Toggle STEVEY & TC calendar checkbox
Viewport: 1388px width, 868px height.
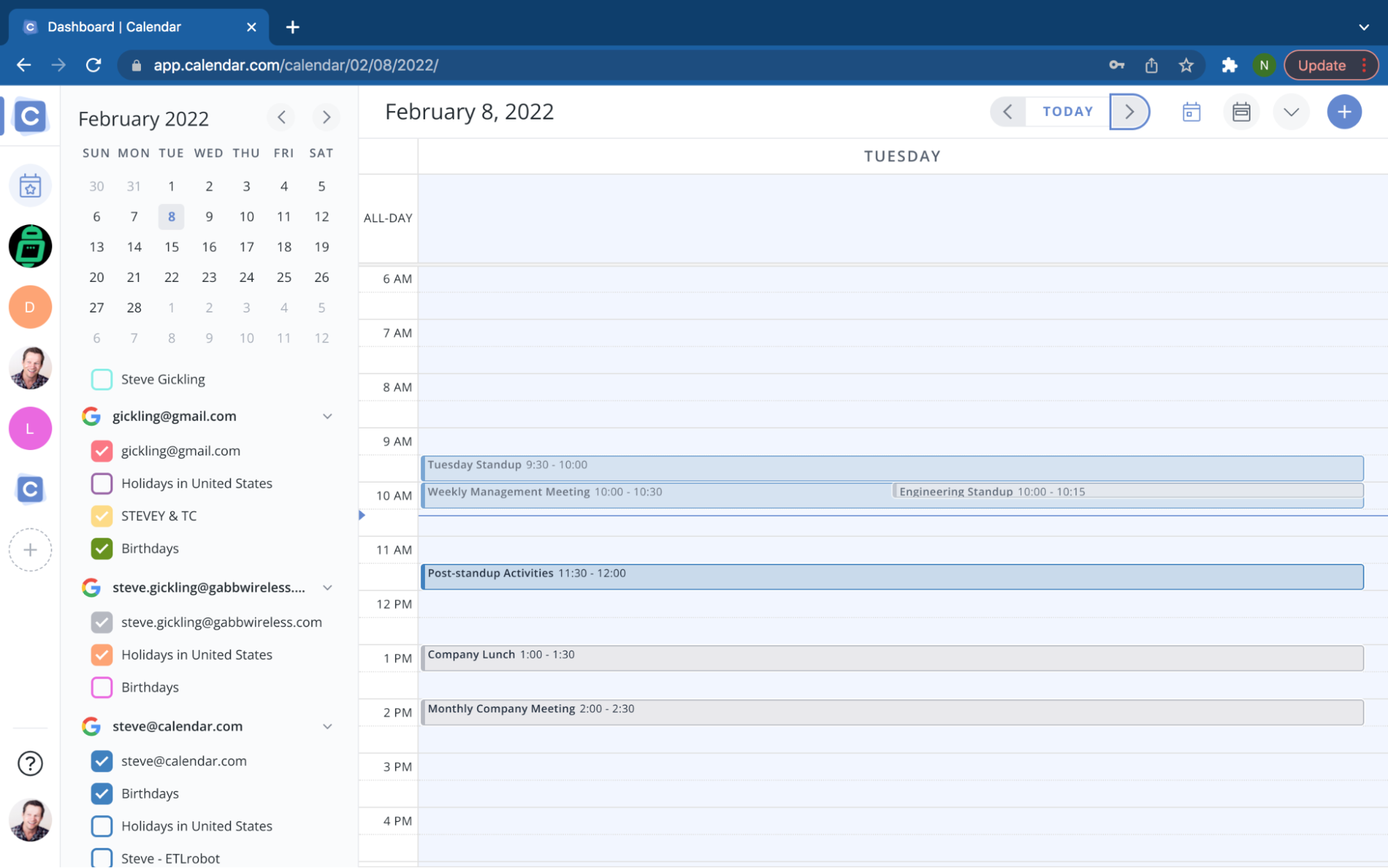coord(101,515)
